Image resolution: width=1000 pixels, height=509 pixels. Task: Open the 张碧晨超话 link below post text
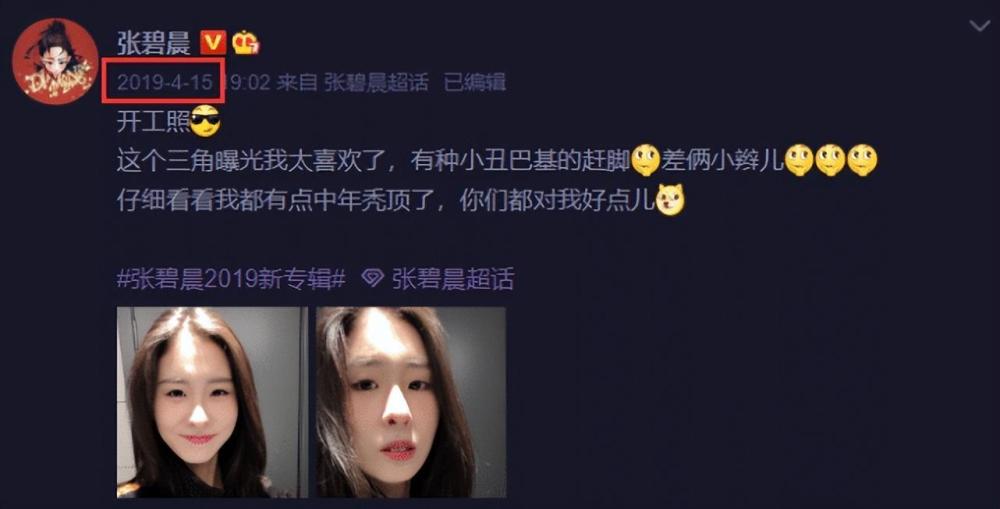point(452,279)
